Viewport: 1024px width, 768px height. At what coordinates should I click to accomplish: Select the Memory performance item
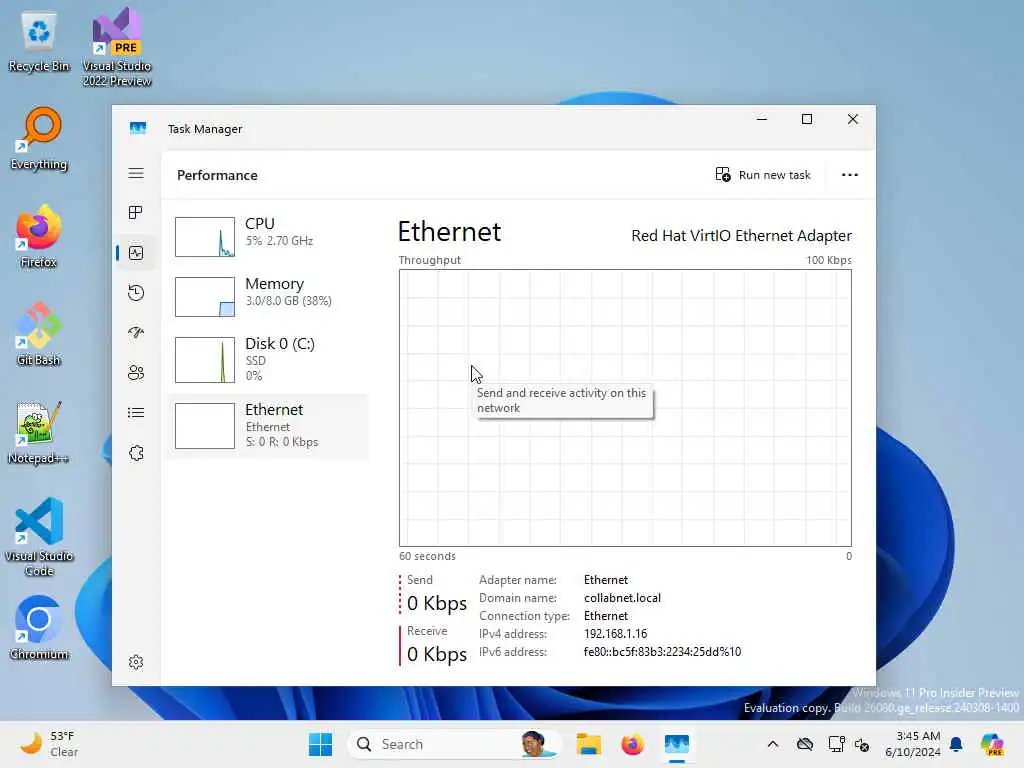(268, 296)
